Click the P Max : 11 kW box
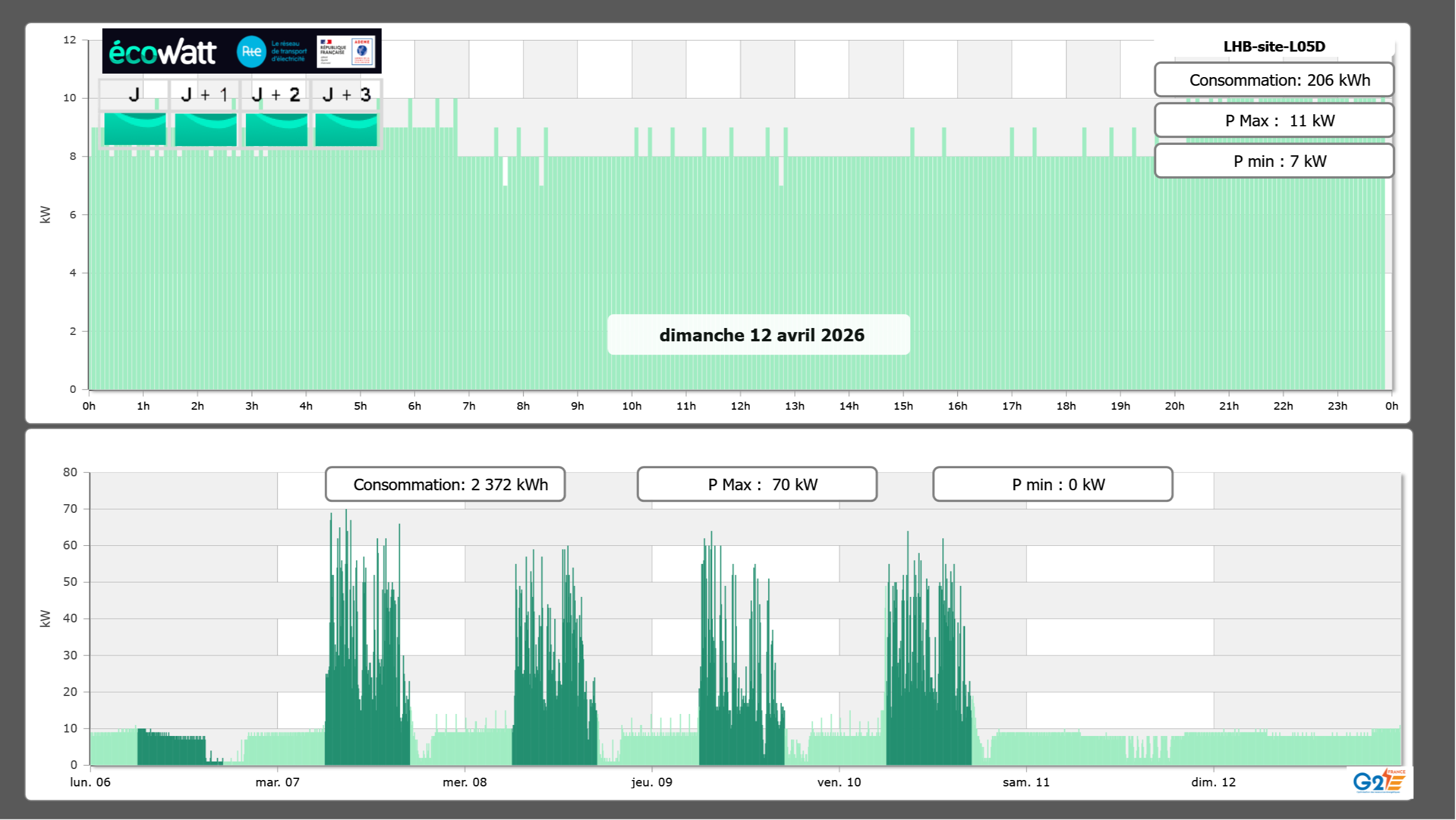Viewport: 1456px width, 820px height. point(1273,121)
